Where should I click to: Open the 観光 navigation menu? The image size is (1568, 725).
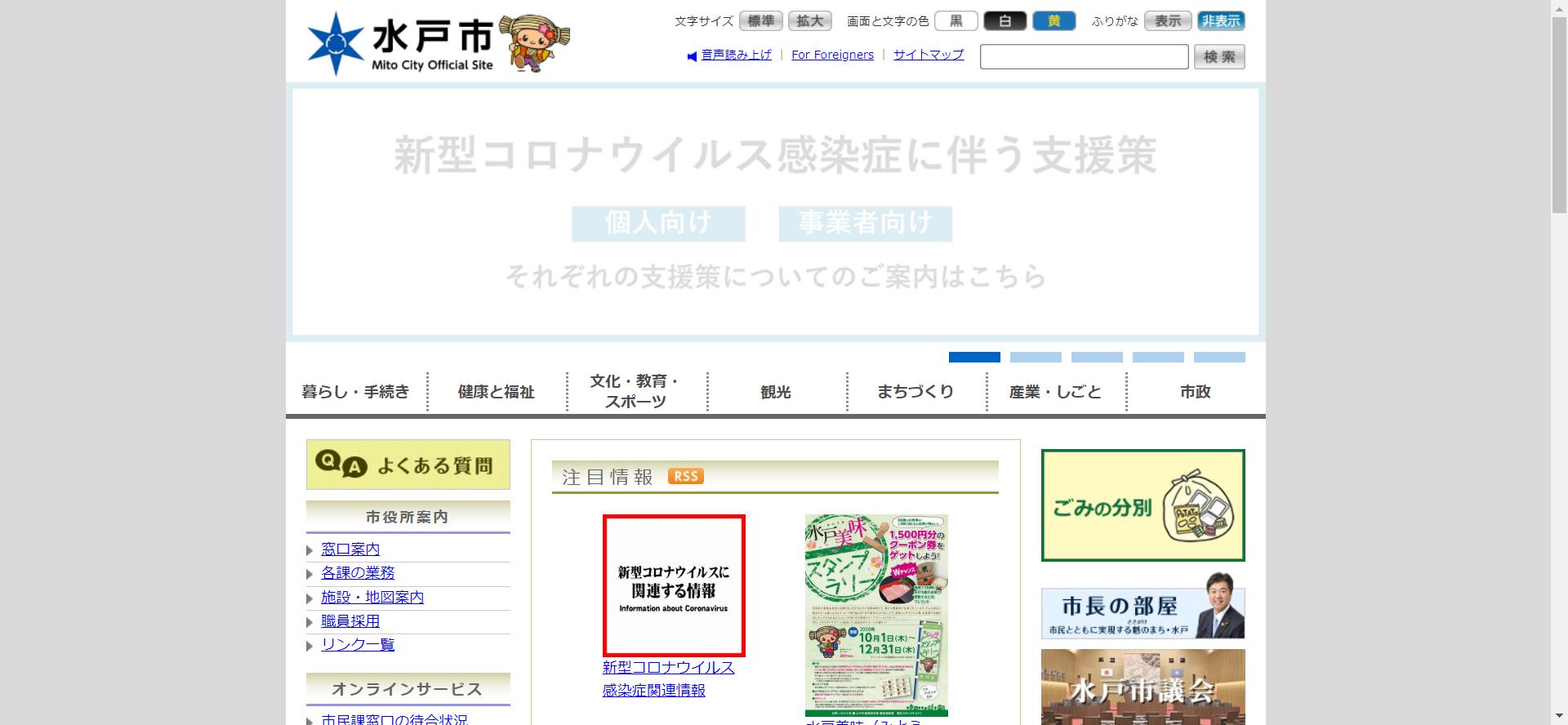tap(776, 392)
